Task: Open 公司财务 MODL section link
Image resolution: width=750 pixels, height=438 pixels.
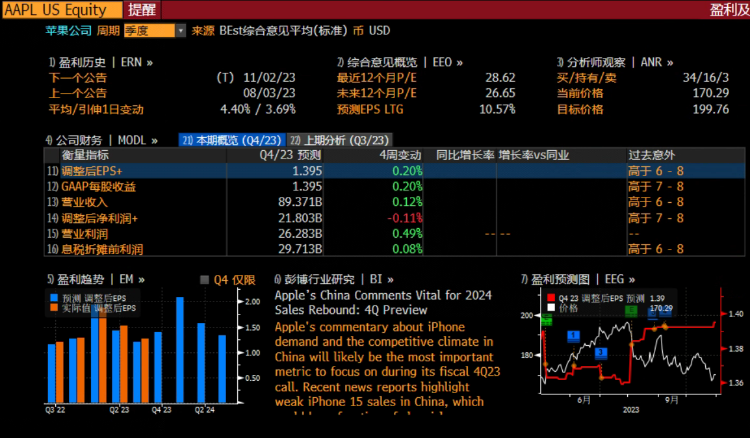Action: 101,140
